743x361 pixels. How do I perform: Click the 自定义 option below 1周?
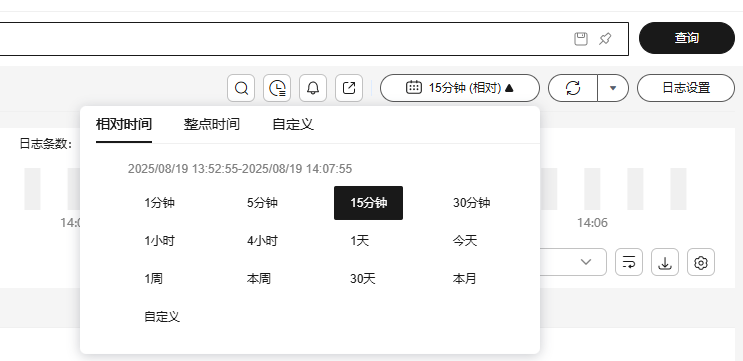pos(162,316)
